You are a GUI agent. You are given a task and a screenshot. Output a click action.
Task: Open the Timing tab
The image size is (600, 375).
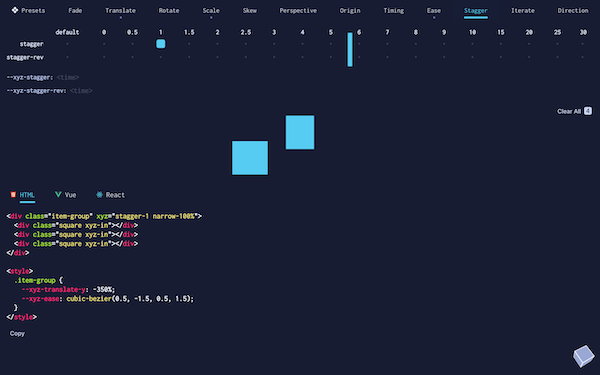pyautogui.click(x=394, y=11)
